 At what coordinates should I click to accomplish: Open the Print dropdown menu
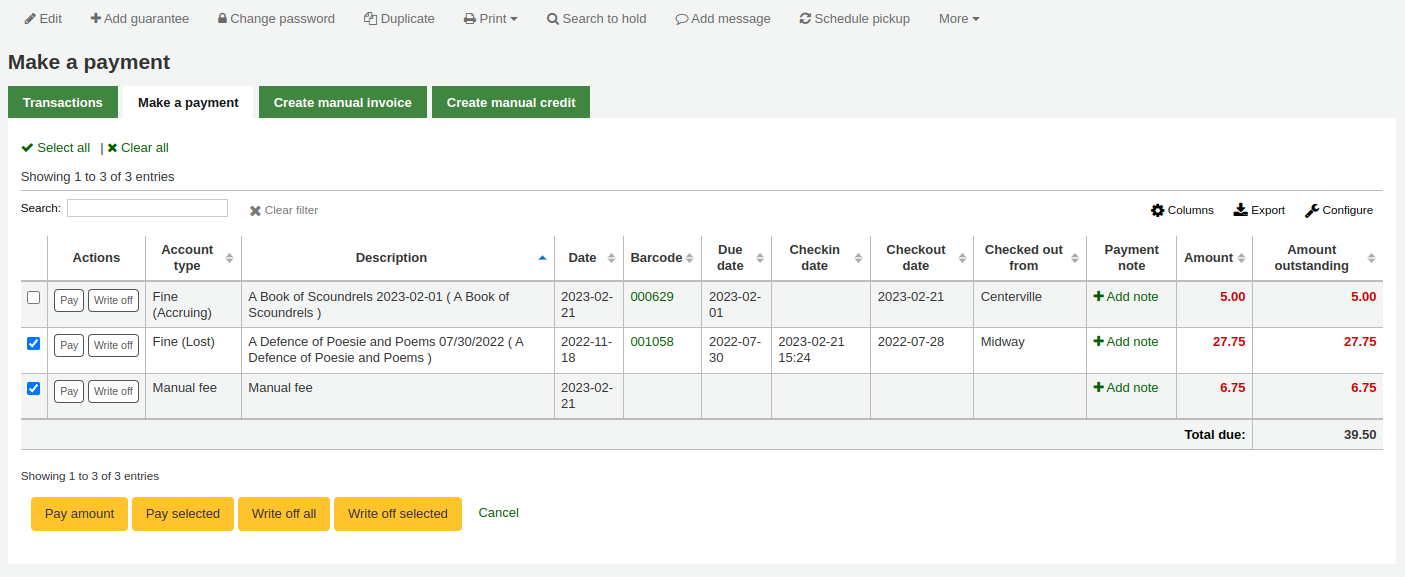click(490, 18)
